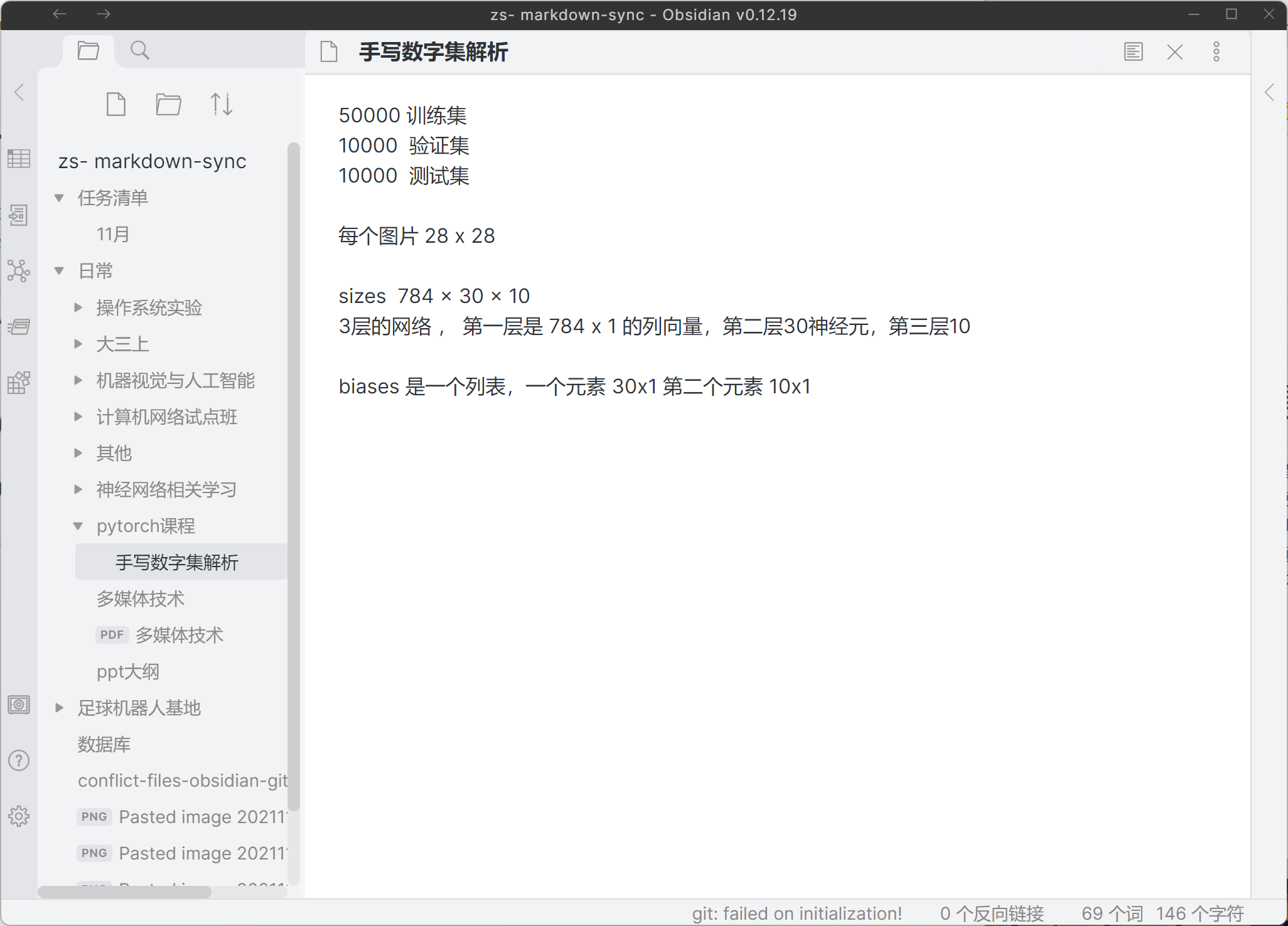
Task: Switch to the search tab
Action: pos(139,50)
